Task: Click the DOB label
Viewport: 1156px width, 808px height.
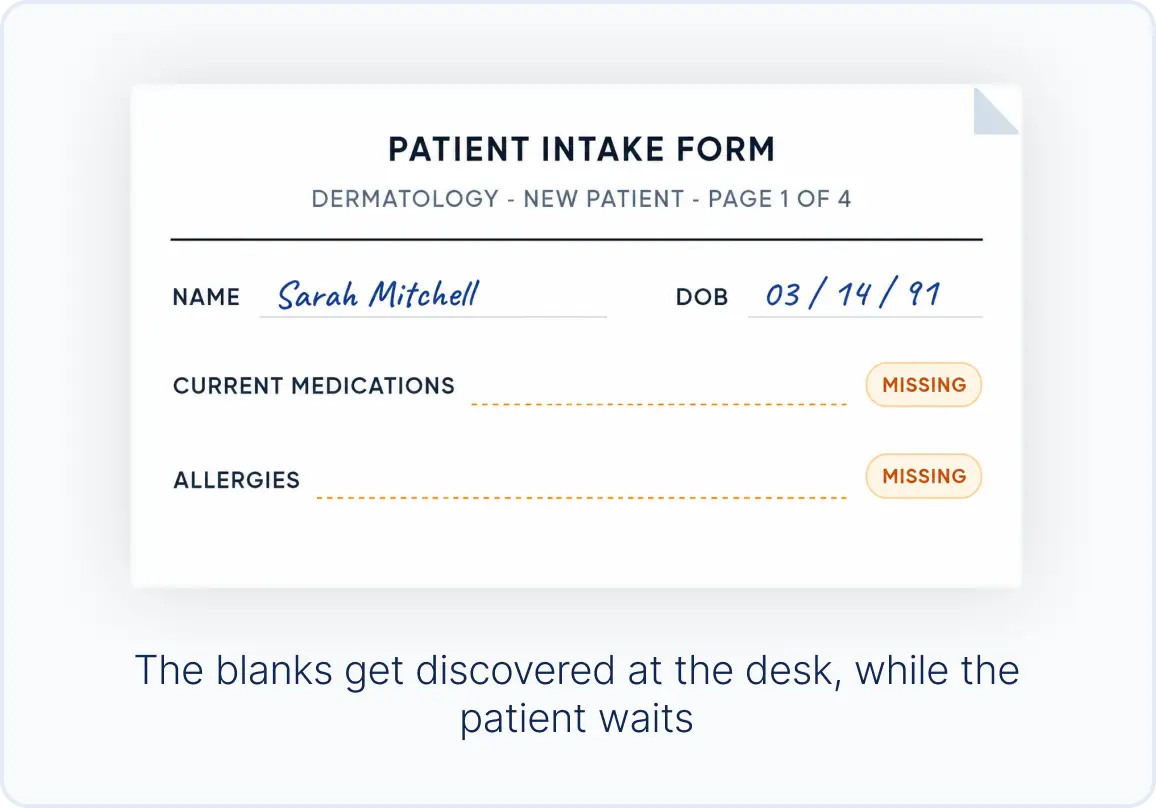Action: [702, 297]
